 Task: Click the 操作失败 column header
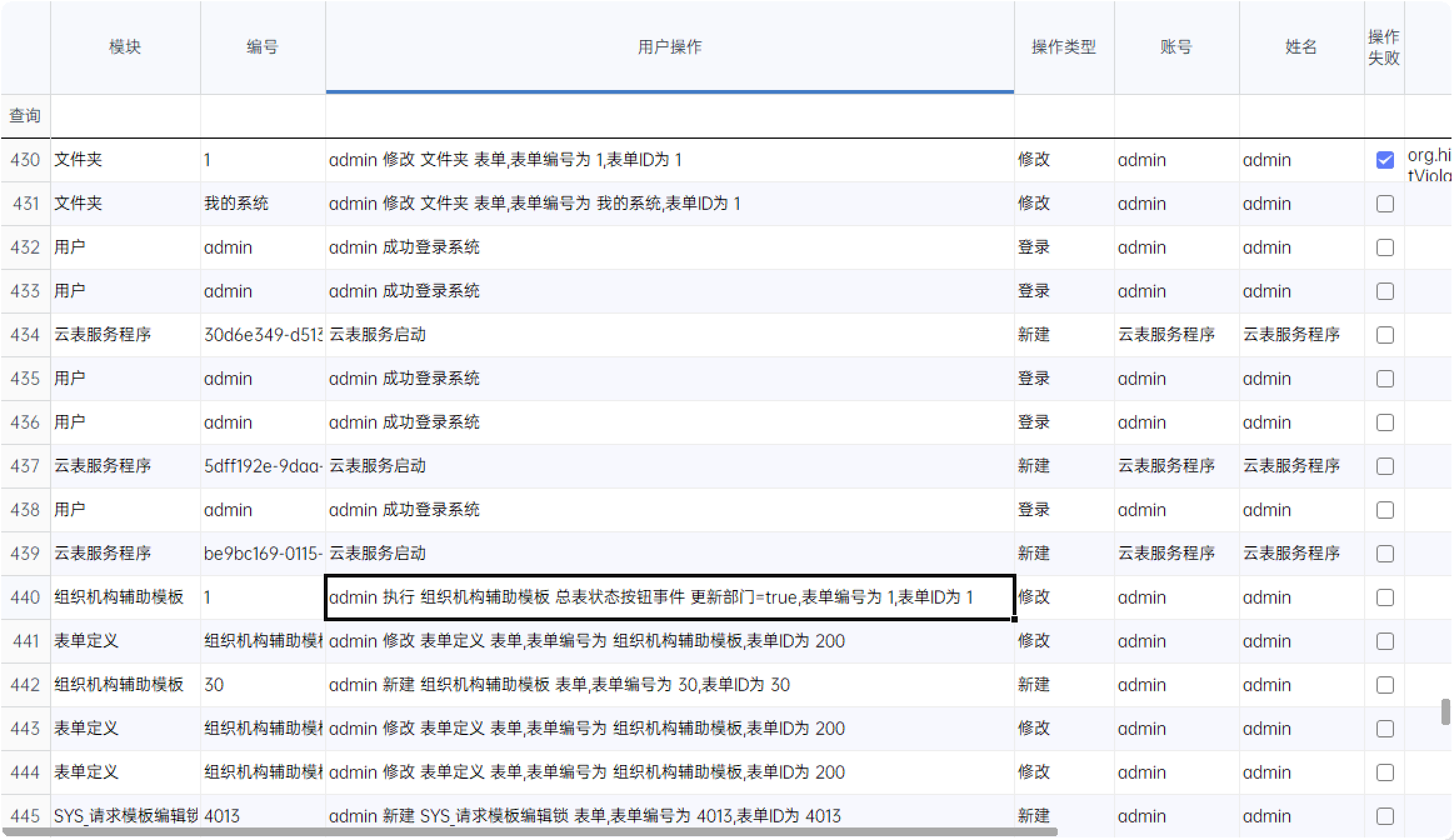coord(1384,47)
